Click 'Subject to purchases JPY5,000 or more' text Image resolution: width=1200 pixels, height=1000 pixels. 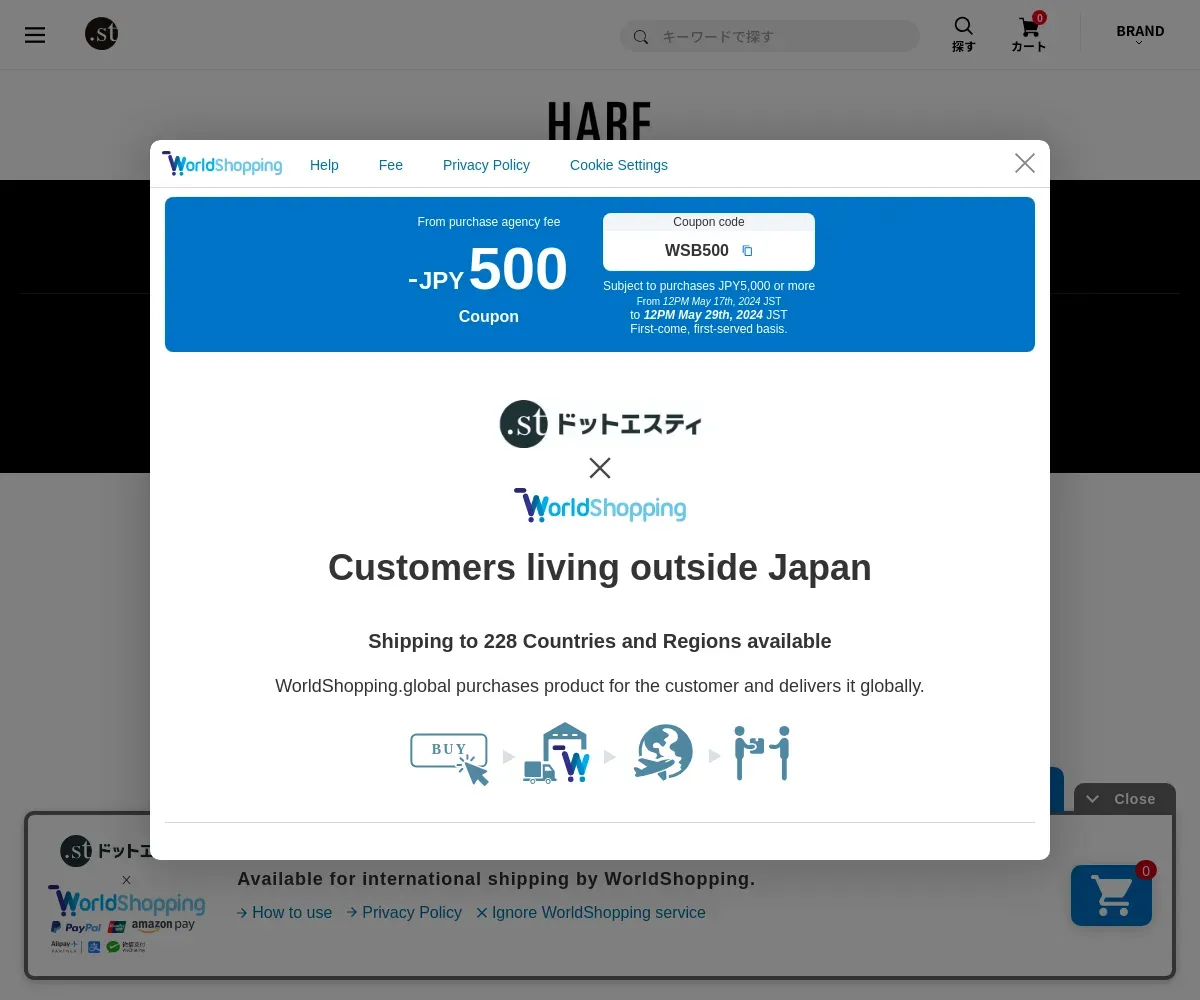click(x=709, y=286)
